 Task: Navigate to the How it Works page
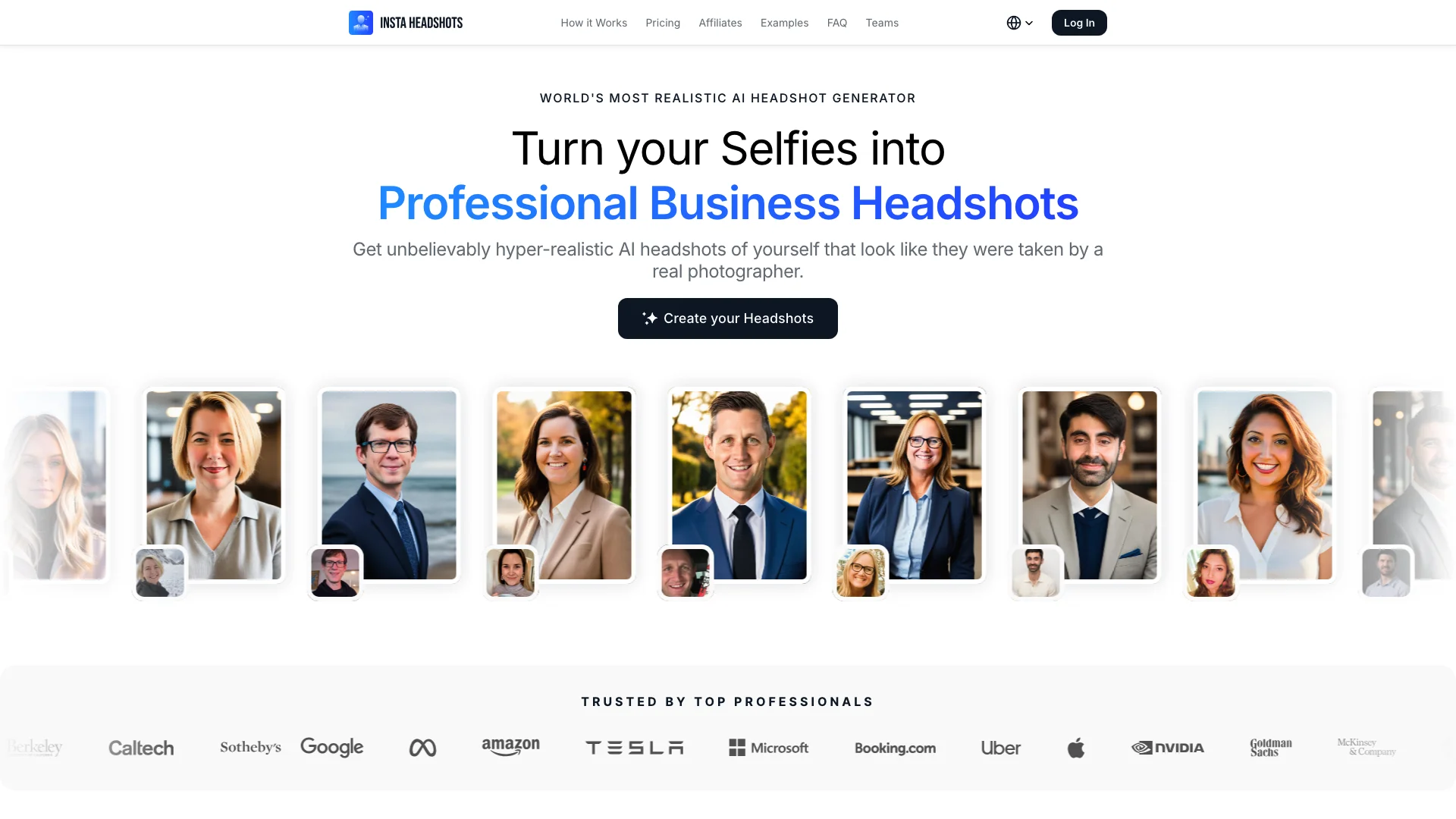(593, 22)
